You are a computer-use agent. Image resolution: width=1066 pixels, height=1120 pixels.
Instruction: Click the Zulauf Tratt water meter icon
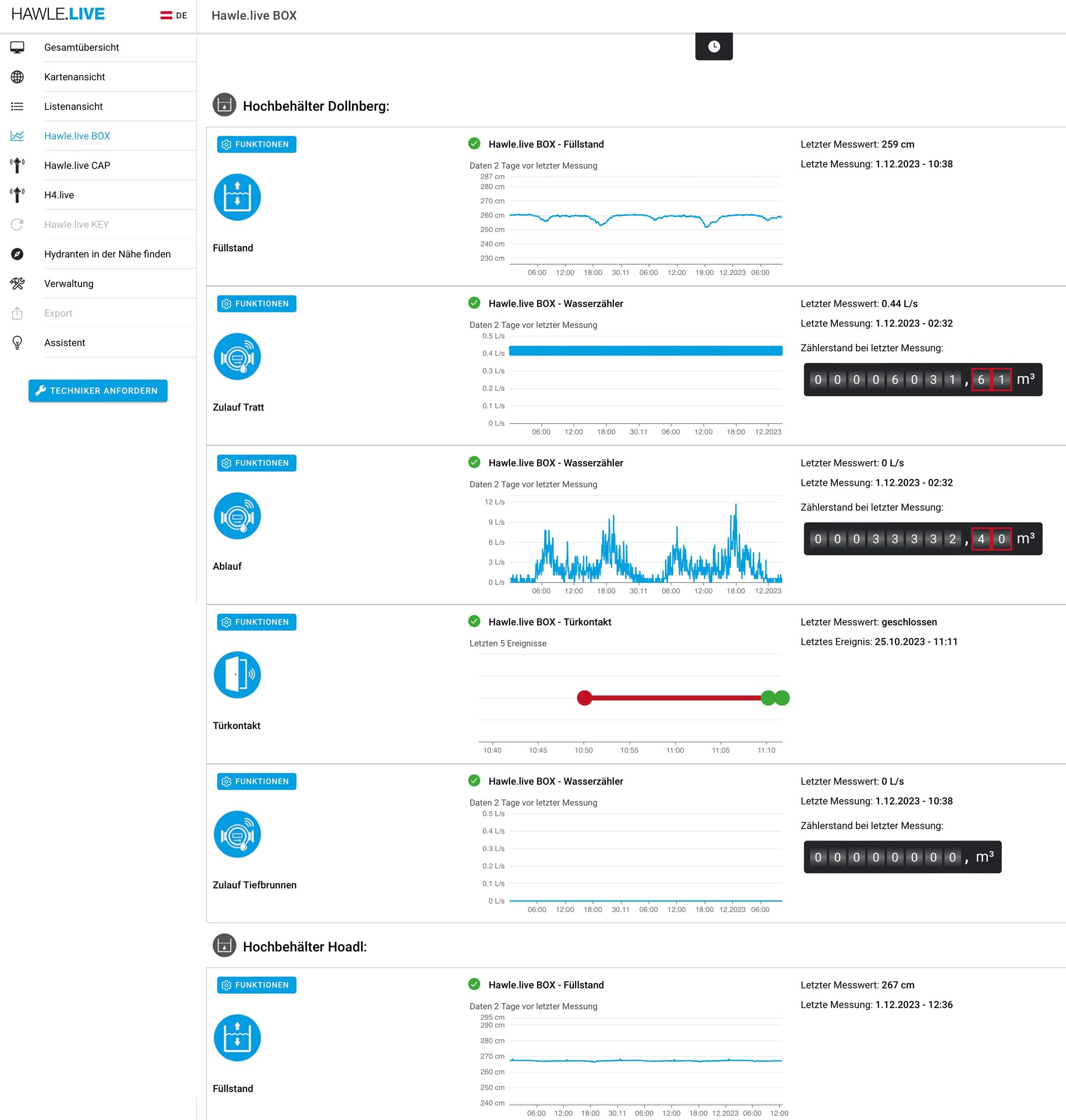click(x=237, y=356)
